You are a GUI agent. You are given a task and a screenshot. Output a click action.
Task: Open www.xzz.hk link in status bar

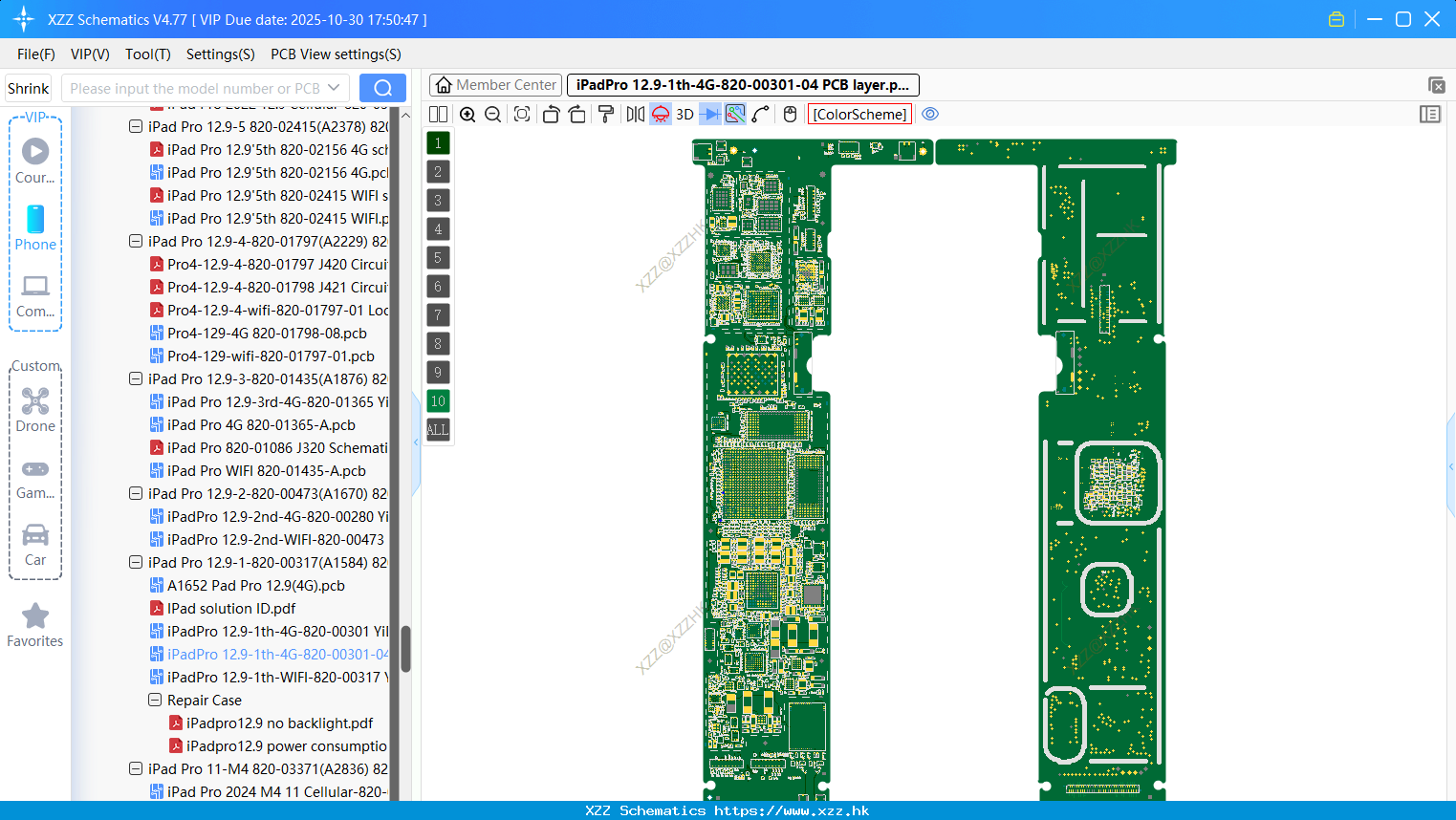coord(792,810)
